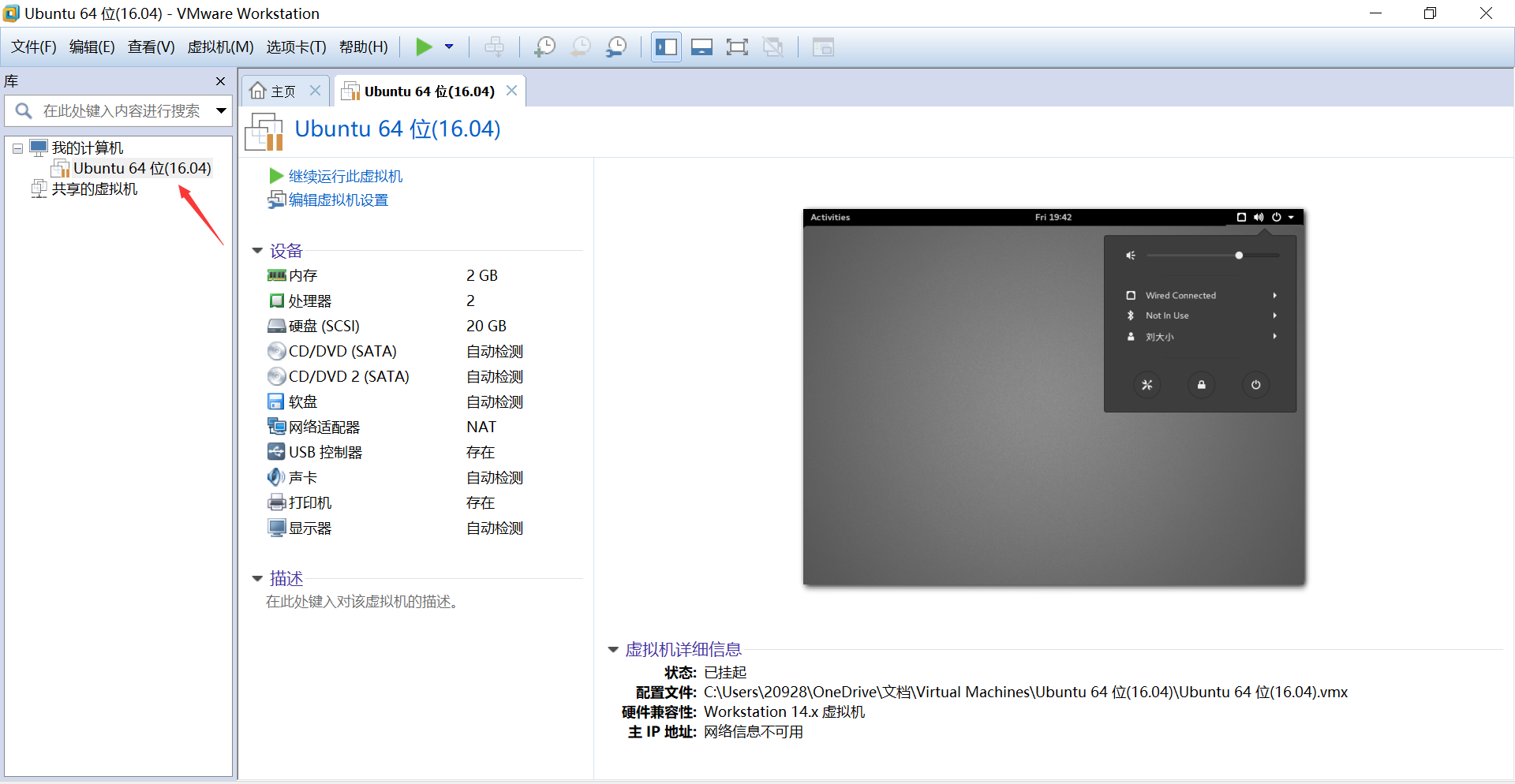Close the Ubuntu 64 位(16.04) tab
The width and height of the screenshot is (1515, 784).
pos(511,91)
